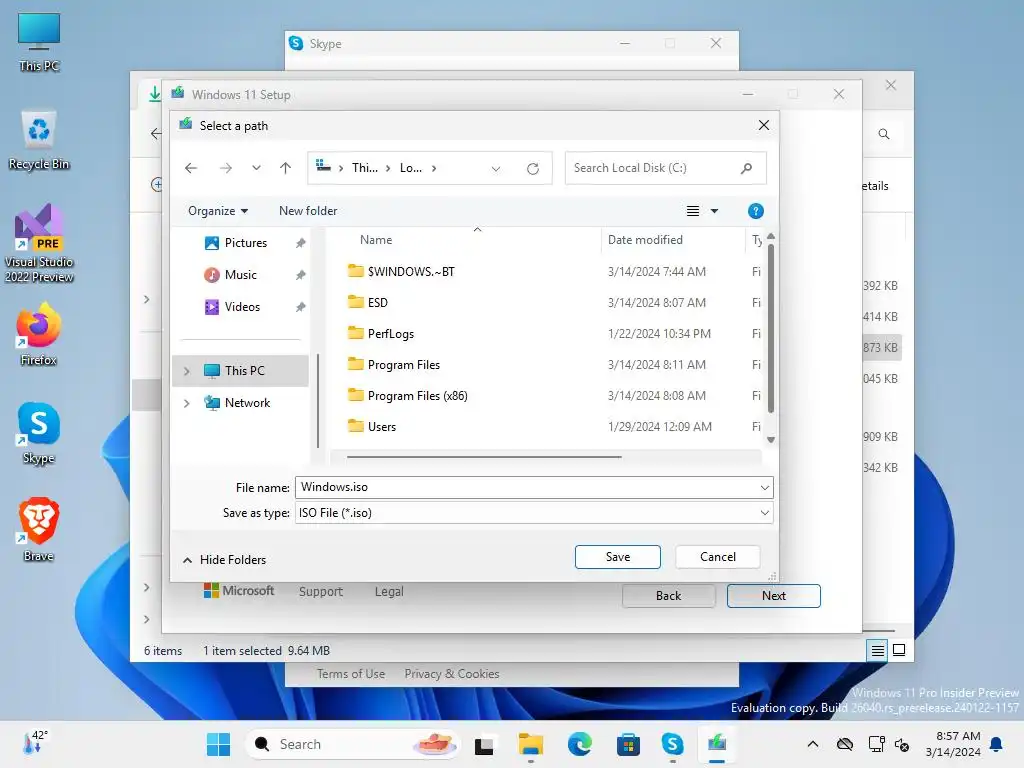The height and width of the screenshot is (768, 1024).
Task: Expand address bar previous locations dropdown
Action: (x=496, y=168)
